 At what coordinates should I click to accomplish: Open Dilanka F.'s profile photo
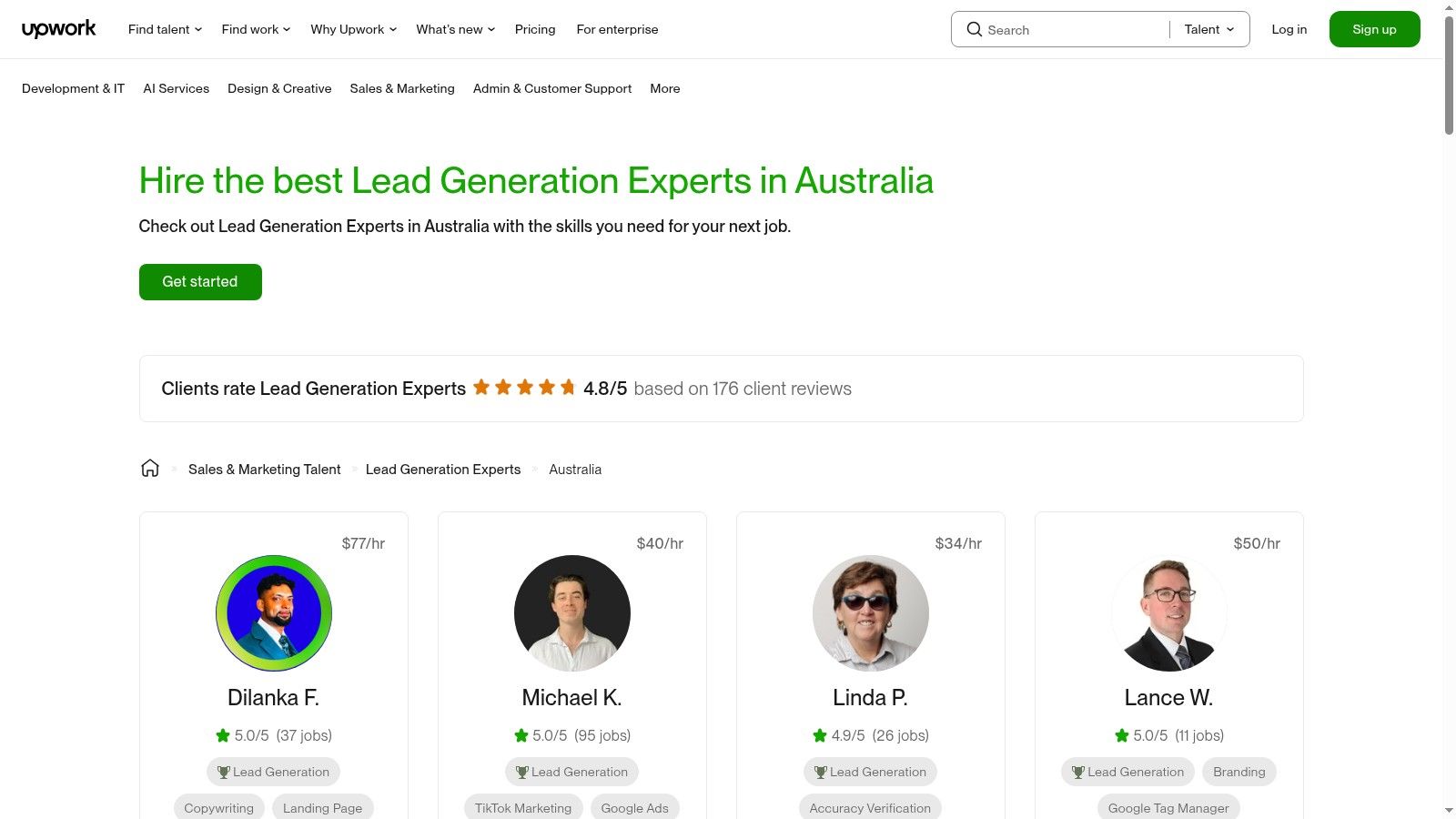[x=274, y=613]
